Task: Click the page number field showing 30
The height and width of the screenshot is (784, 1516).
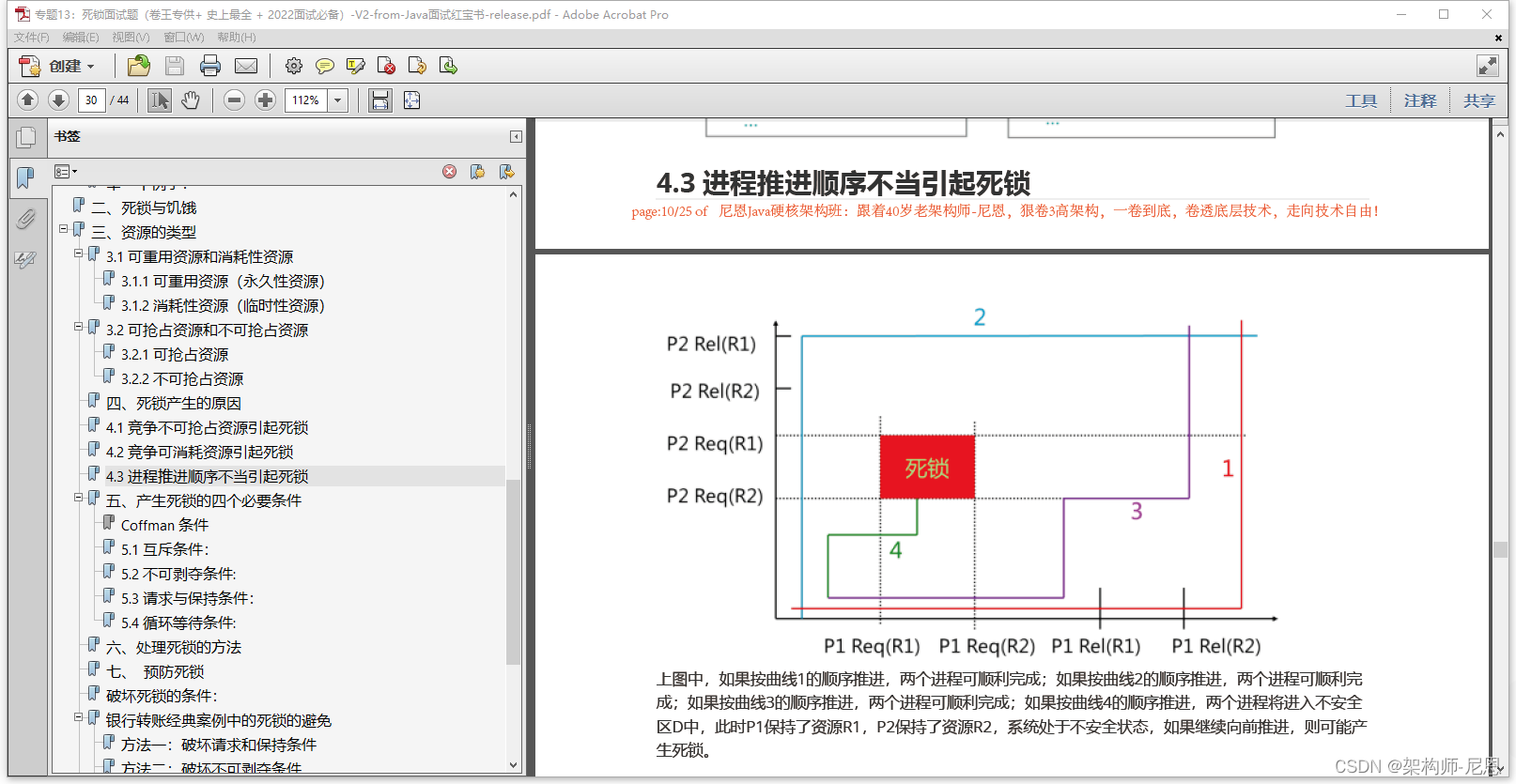Action: tap(91, 100)
